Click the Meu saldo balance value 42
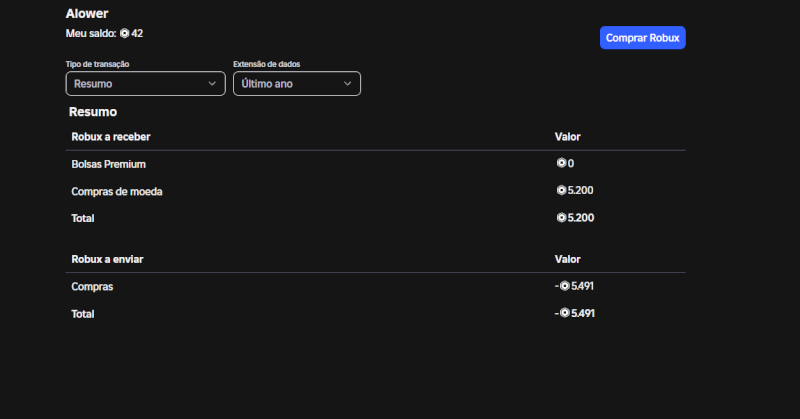800x419 pixels. point(137,33)
